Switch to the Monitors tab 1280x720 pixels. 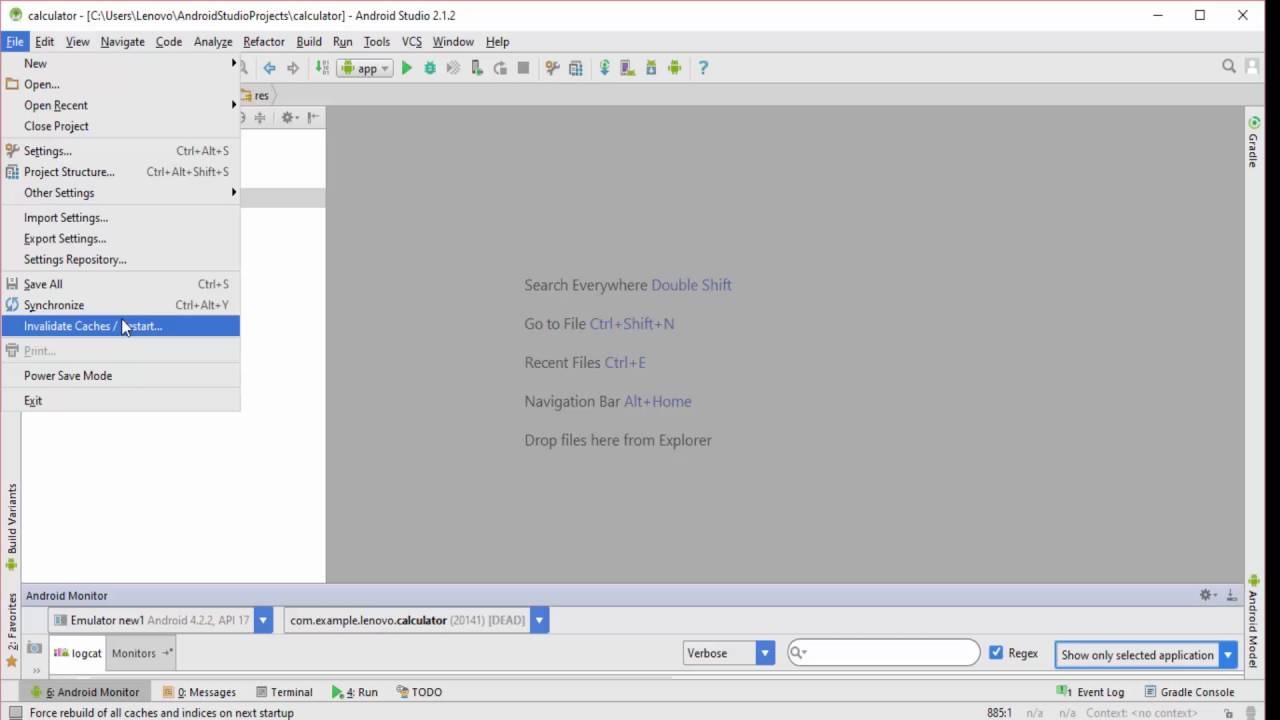pos(141,653)
